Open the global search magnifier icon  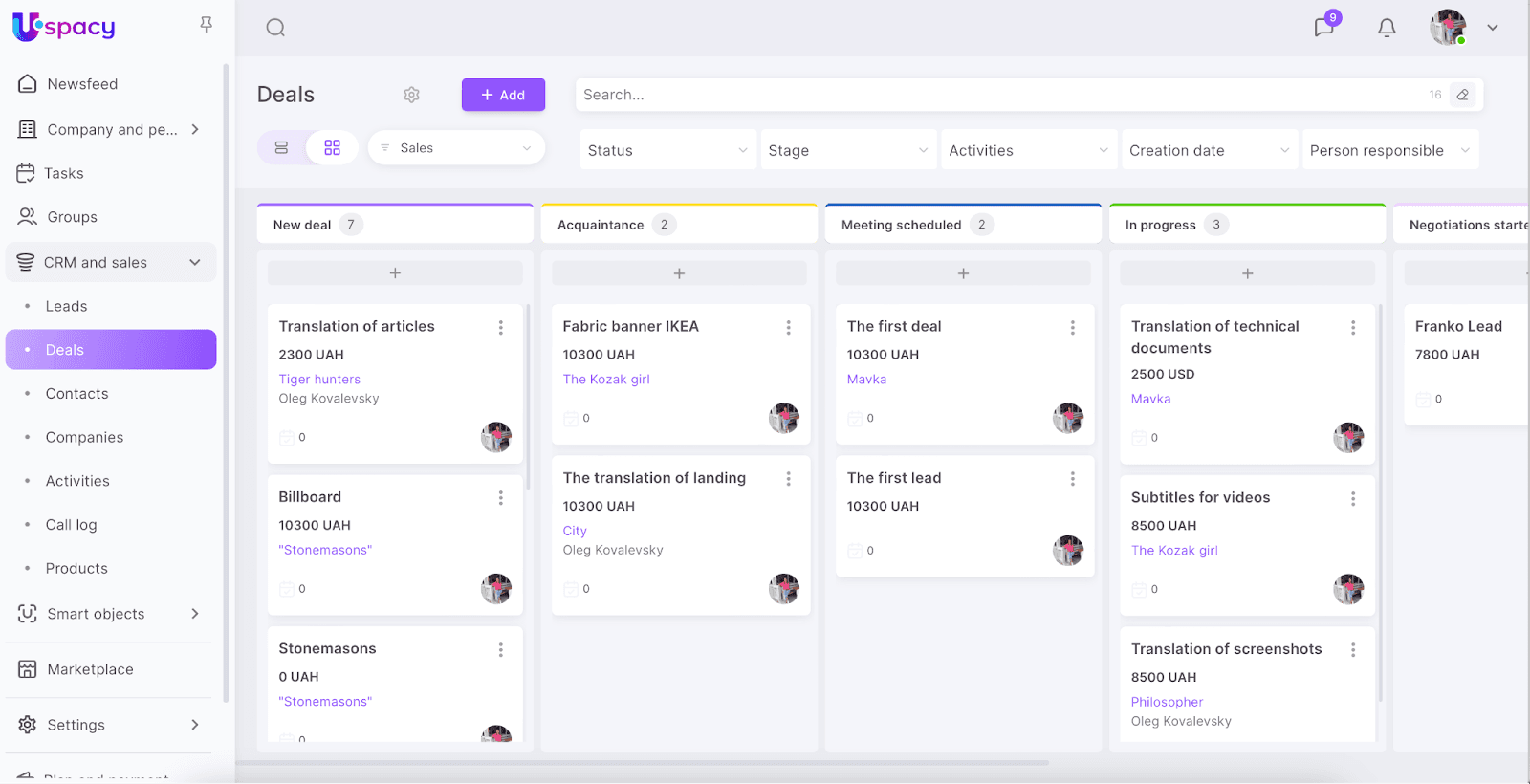pyautogui.click(x=275, y=28)
